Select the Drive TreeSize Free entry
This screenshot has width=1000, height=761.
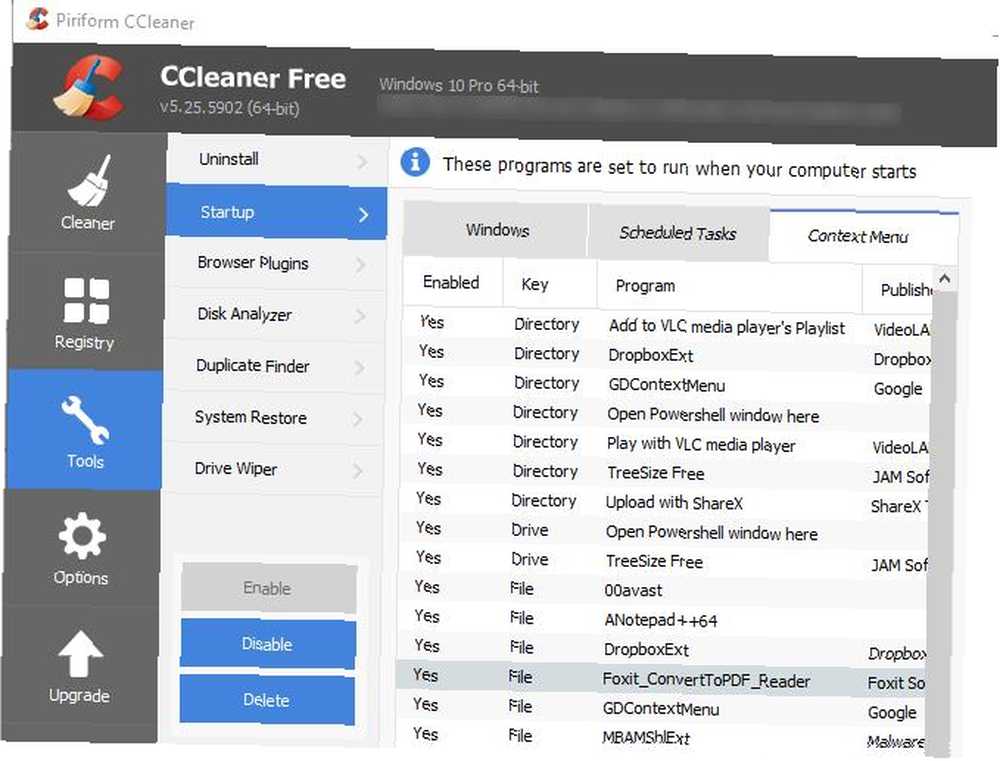661,561
